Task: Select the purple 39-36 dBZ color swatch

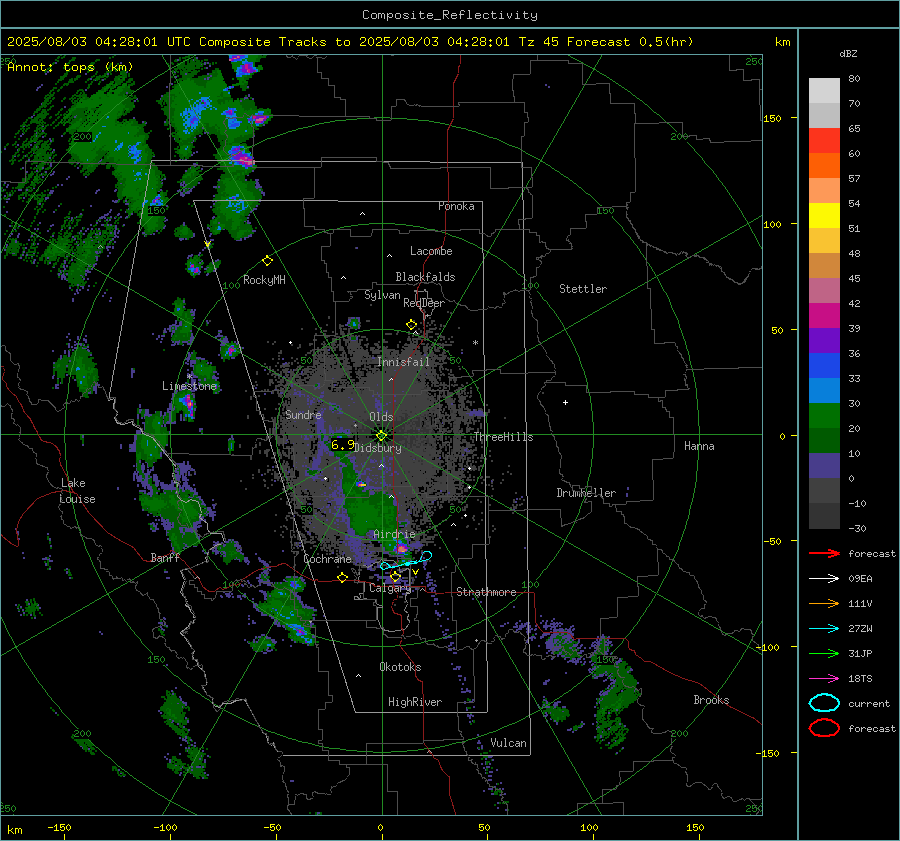Action: tap(824, 340)
